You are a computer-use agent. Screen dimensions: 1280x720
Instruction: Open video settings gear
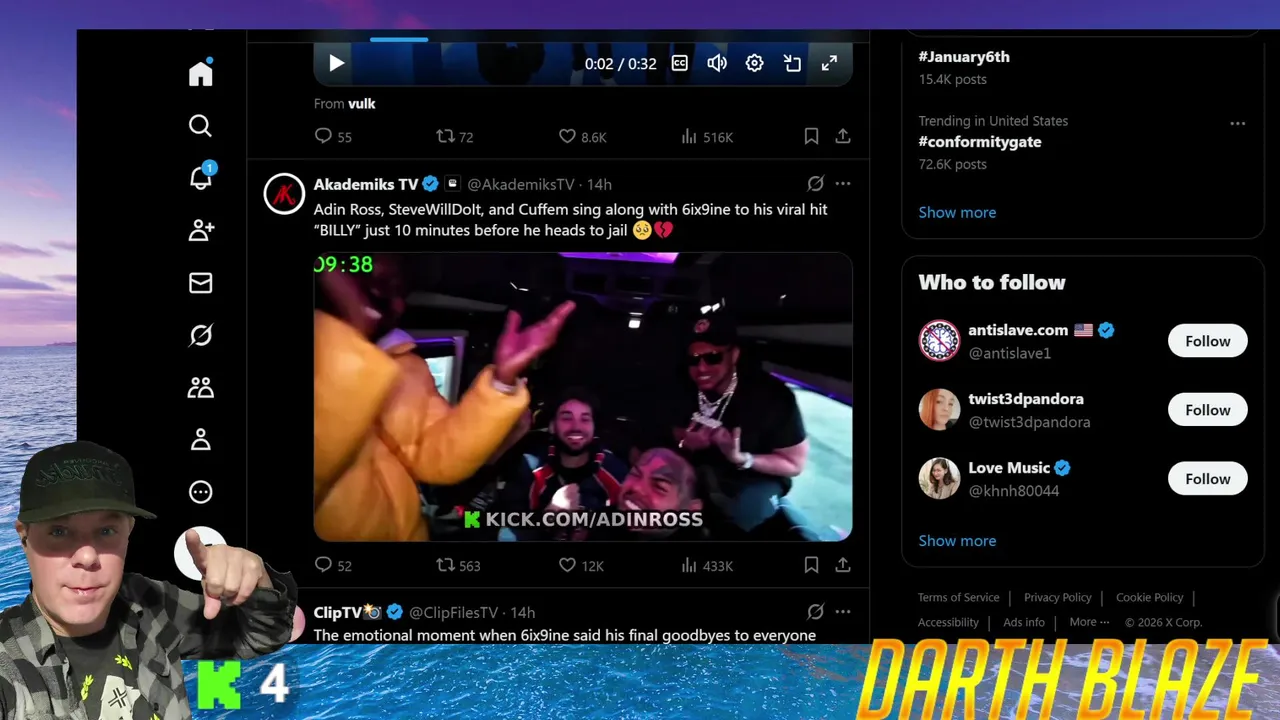tap(754, 63)
